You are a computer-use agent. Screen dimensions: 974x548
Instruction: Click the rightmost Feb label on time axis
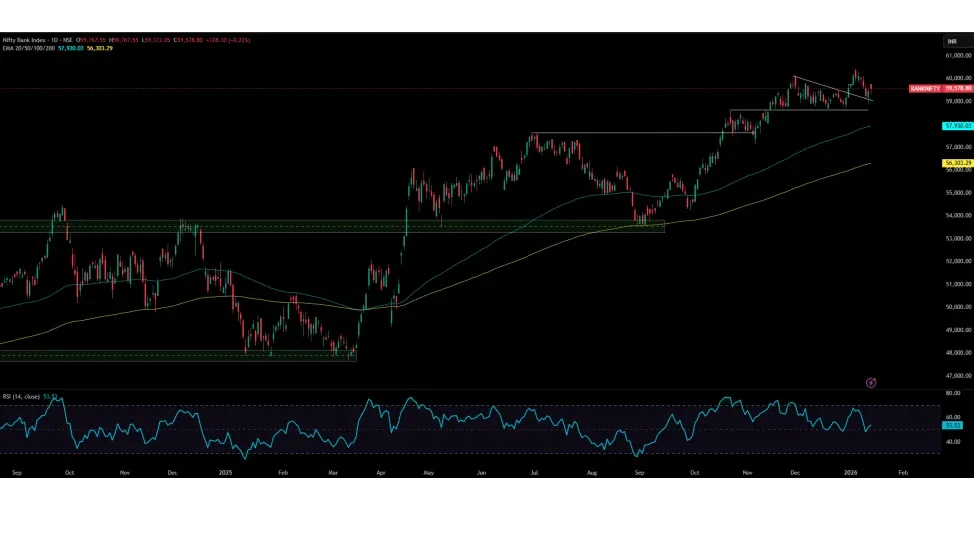(x=903, y=473)
